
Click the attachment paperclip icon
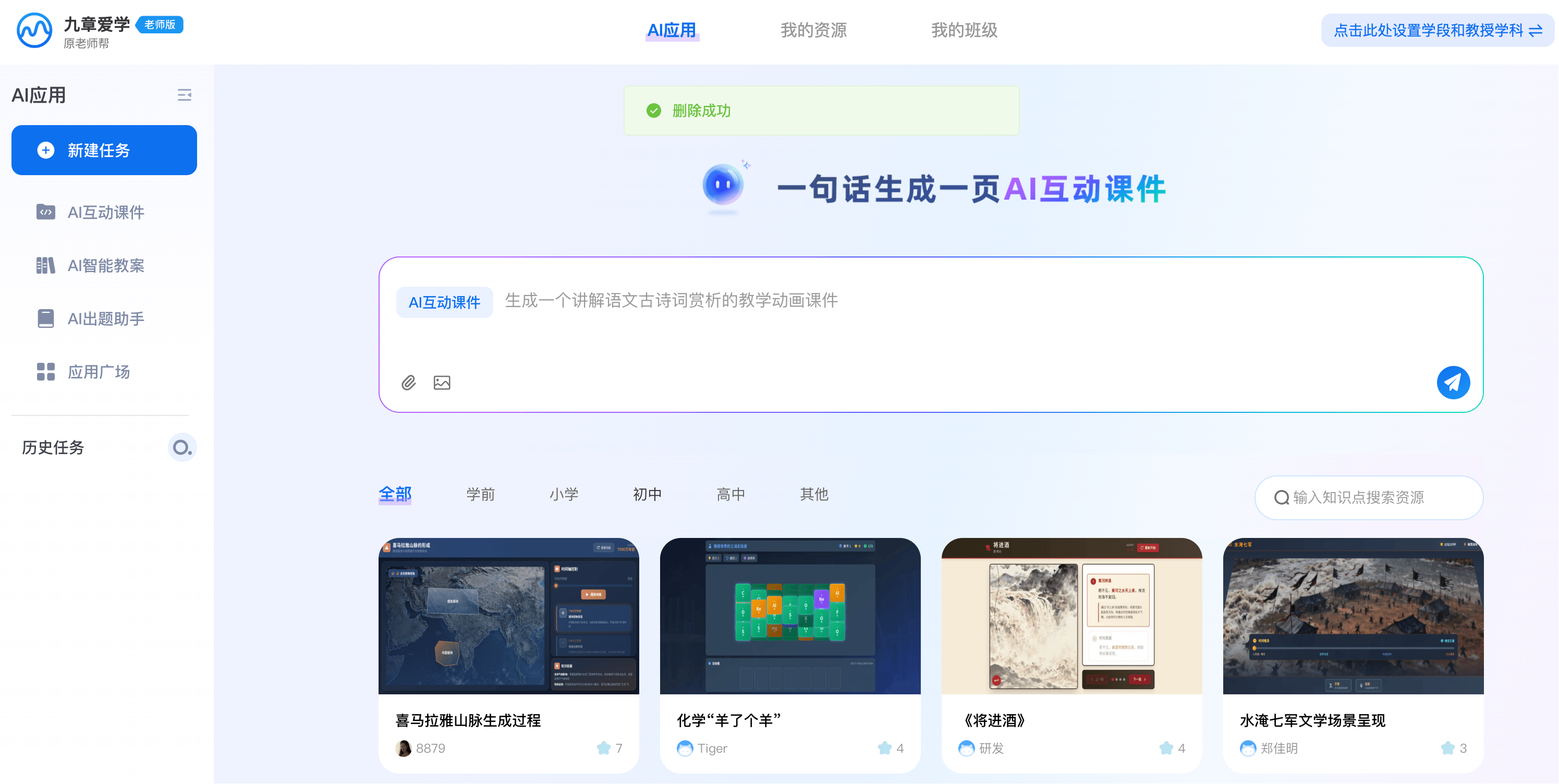[x=408, y=382]
